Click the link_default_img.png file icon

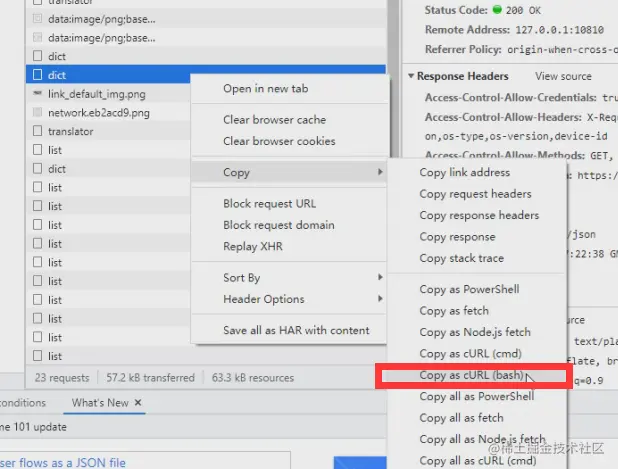(x=37, y=93)
